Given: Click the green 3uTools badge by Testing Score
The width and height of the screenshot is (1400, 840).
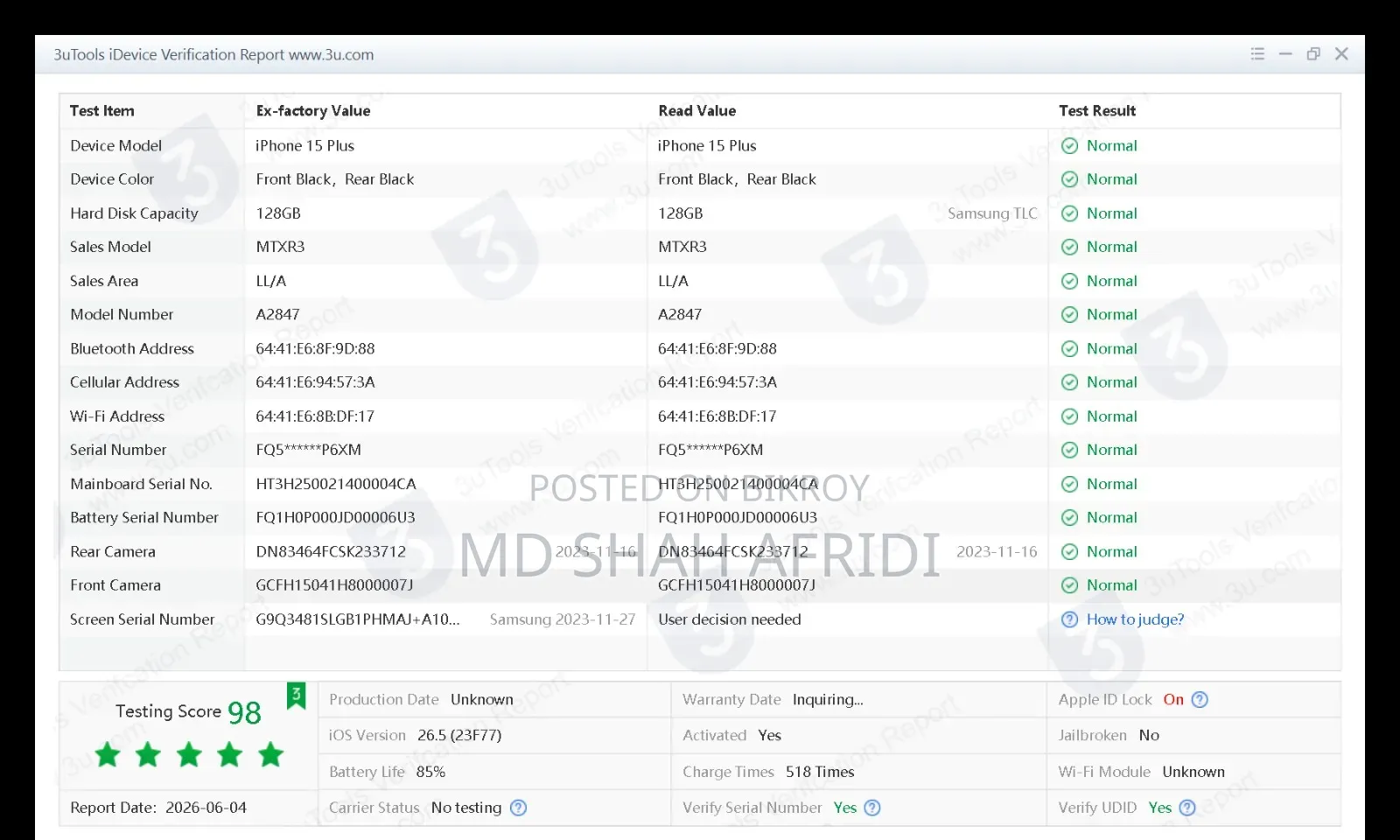Looking at the screenshot, I should [x=297, y=696].
